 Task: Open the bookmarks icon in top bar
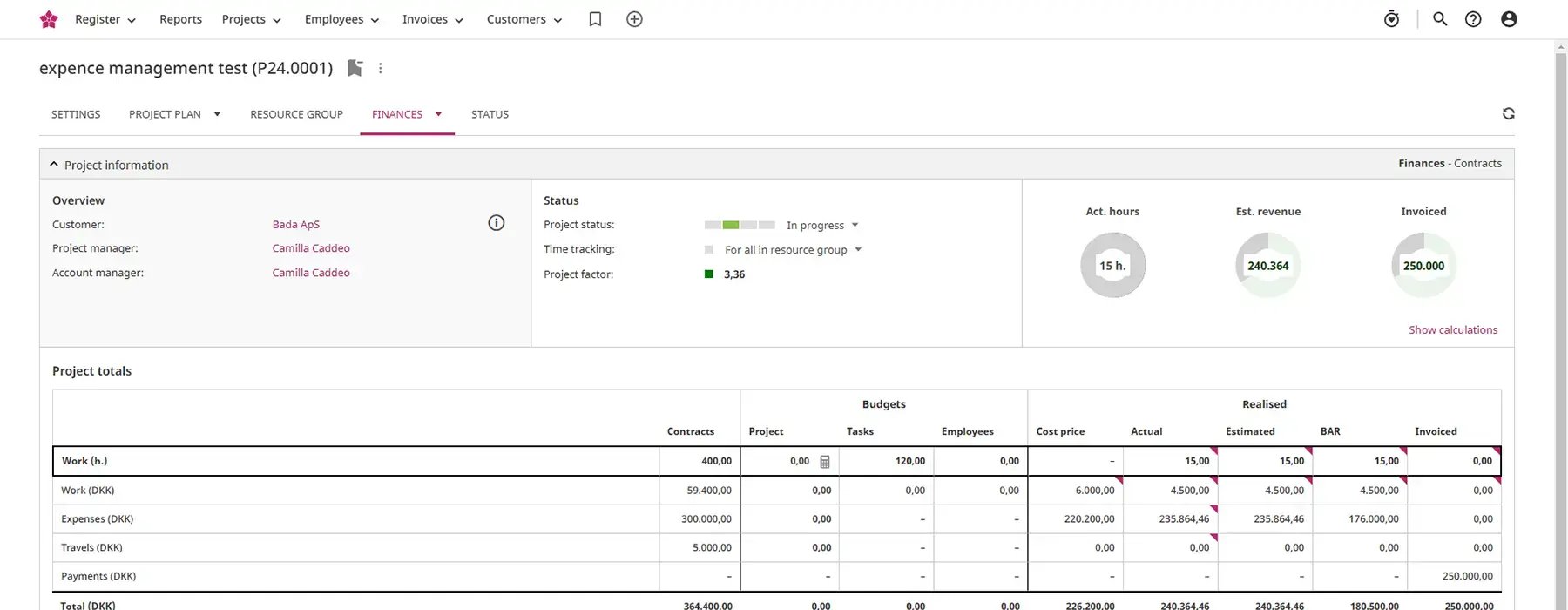coord(595,19)
